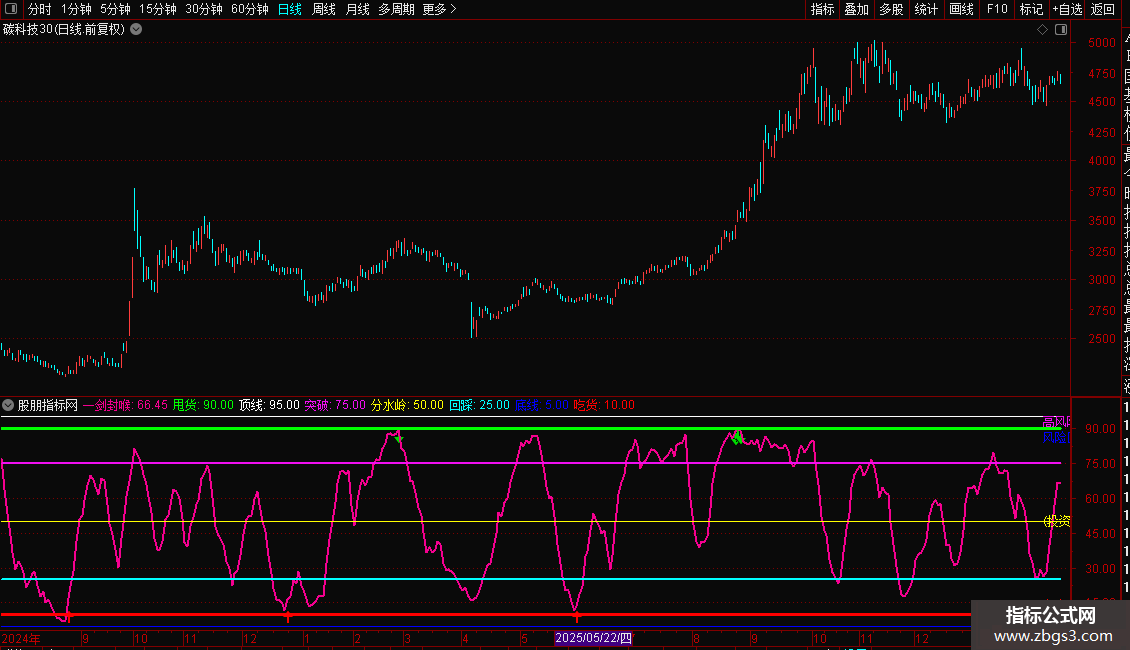The image size is (1130, 650).
Task: Click the 2024年 label on time axis
Action: point(21,638)
